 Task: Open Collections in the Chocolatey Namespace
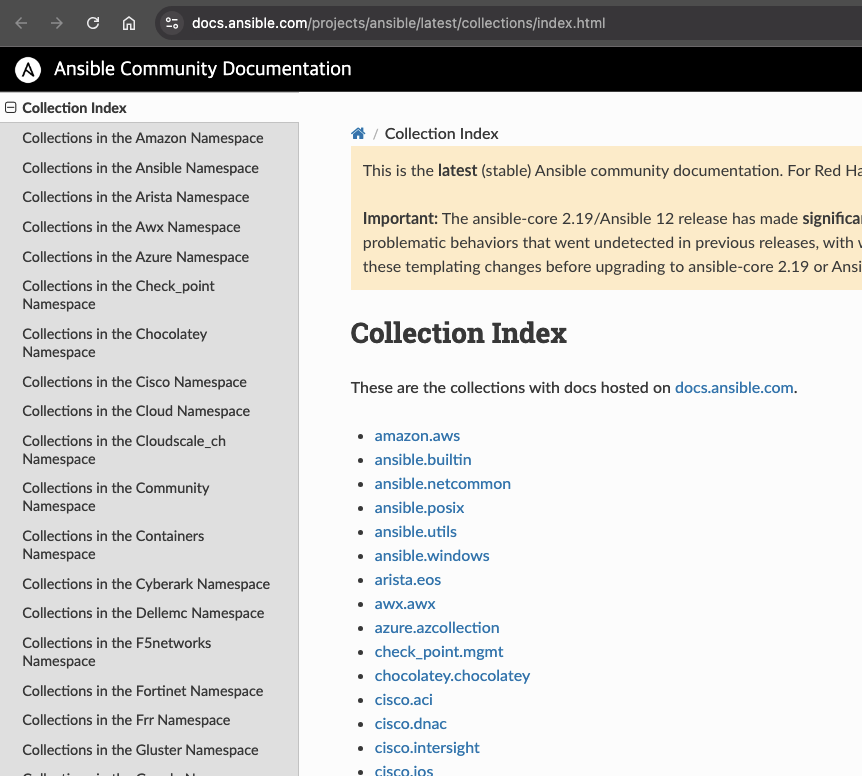click(115, 343)
